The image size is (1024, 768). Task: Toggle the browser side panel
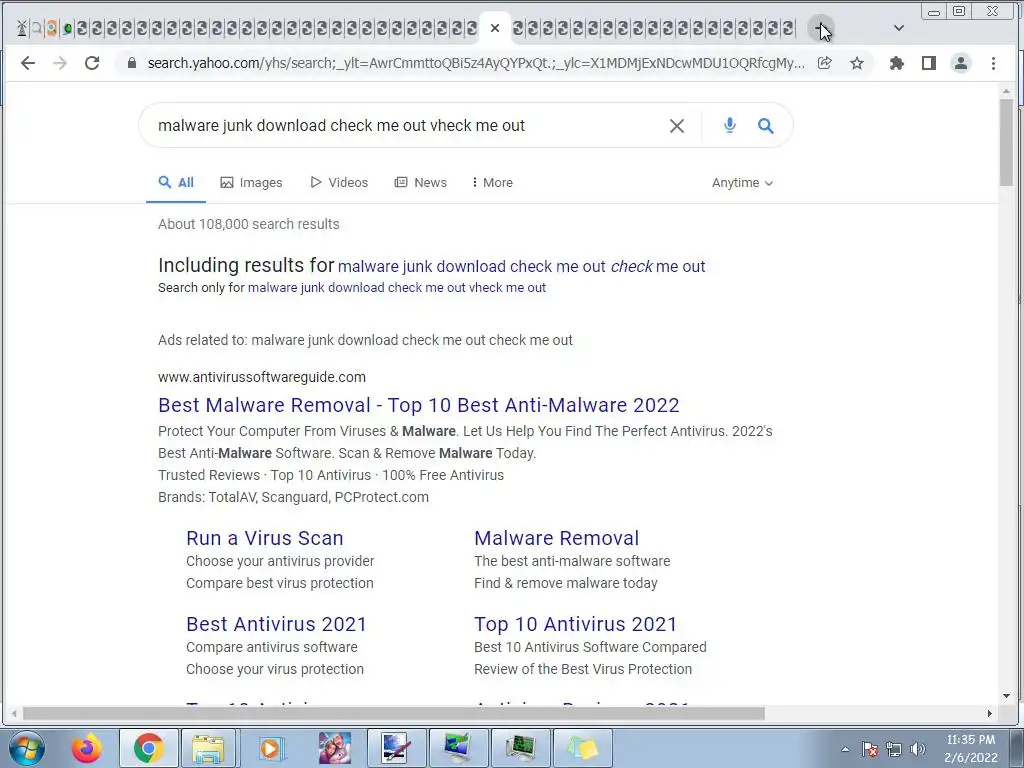[x=929, y=63]
